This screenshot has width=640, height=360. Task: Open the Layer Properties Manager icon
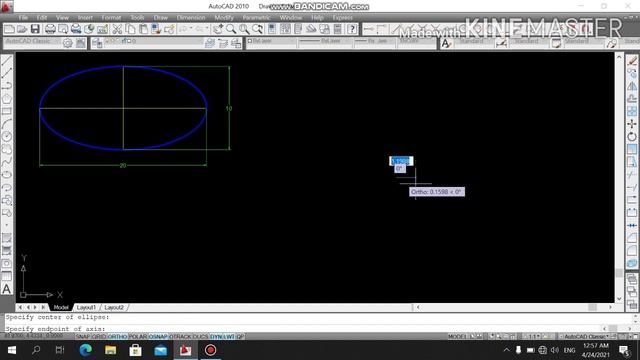tap(97, 43)
